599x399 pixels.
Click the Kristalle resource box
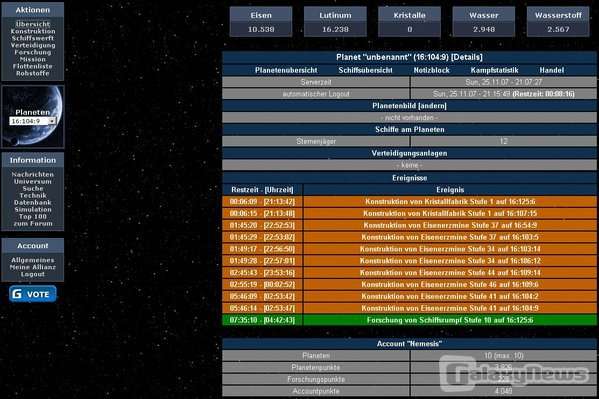[410, 22]
